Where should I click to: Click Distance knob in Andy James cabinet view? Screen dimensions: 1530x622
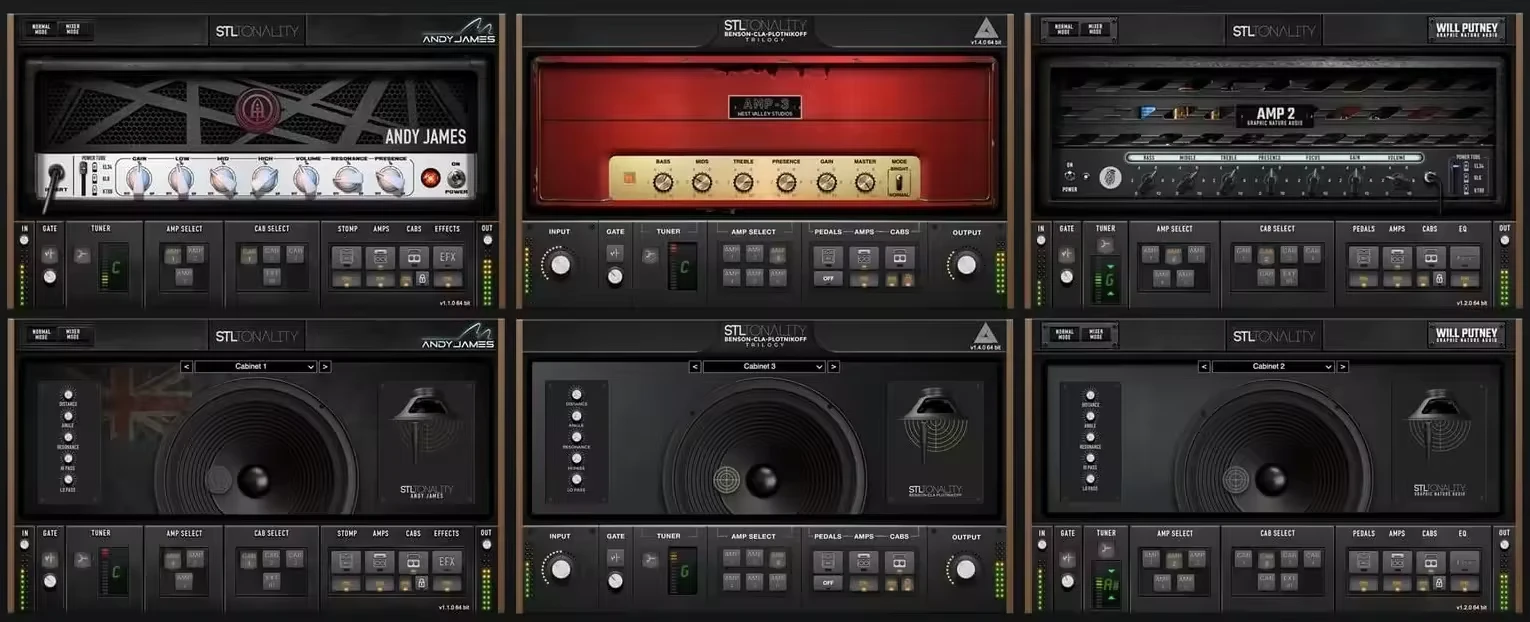pos(69,394)
